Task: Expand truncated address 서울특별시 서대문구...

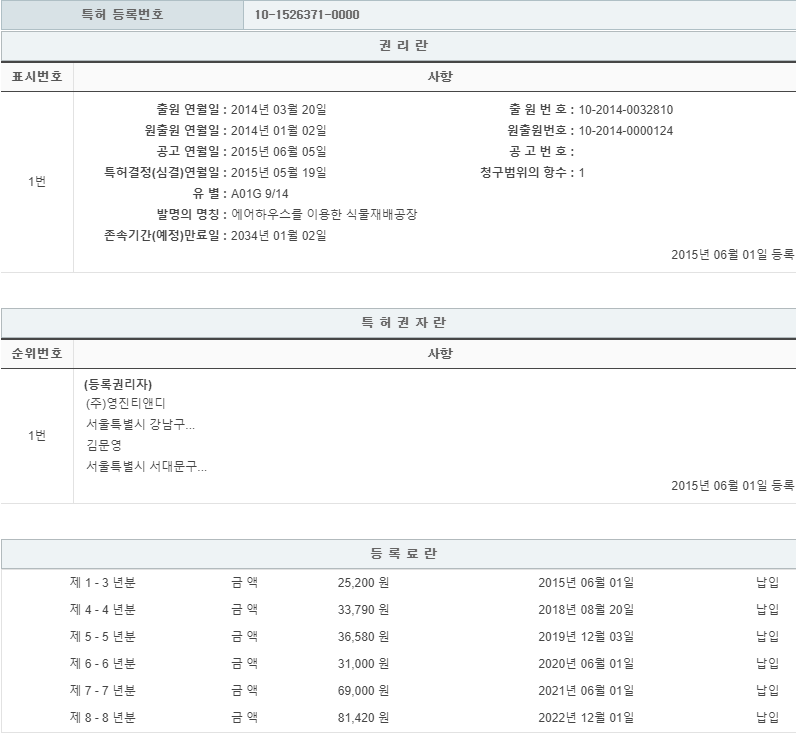Action: point(146,467)
